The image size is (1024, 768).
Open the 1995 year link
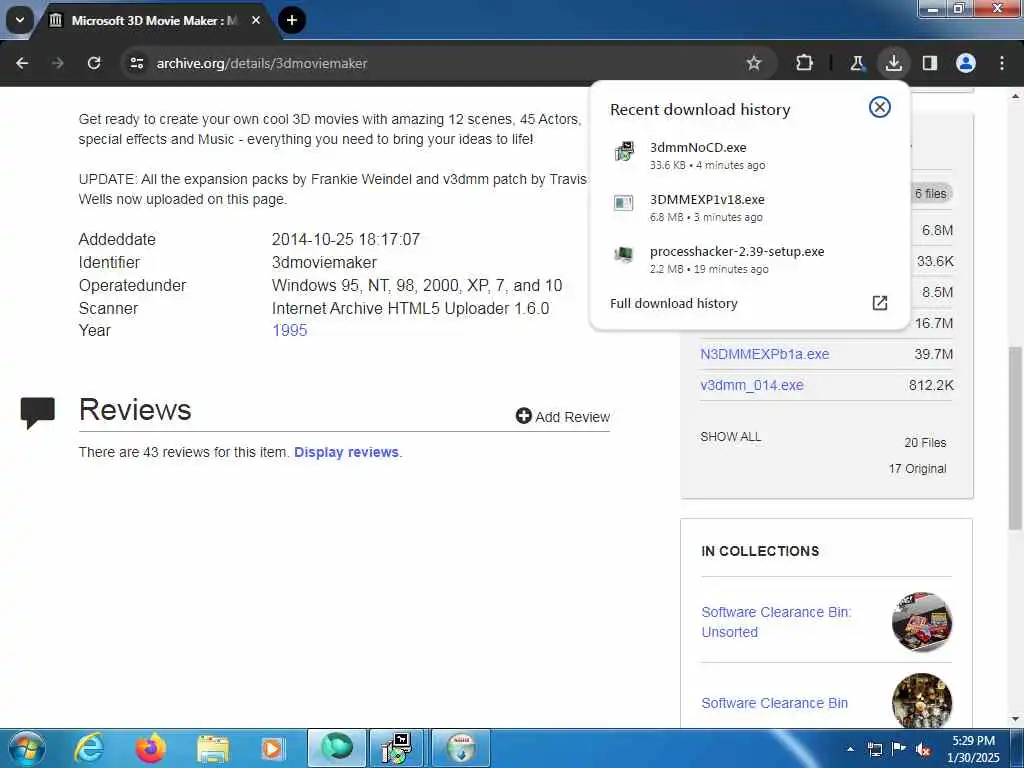[289, 330]
